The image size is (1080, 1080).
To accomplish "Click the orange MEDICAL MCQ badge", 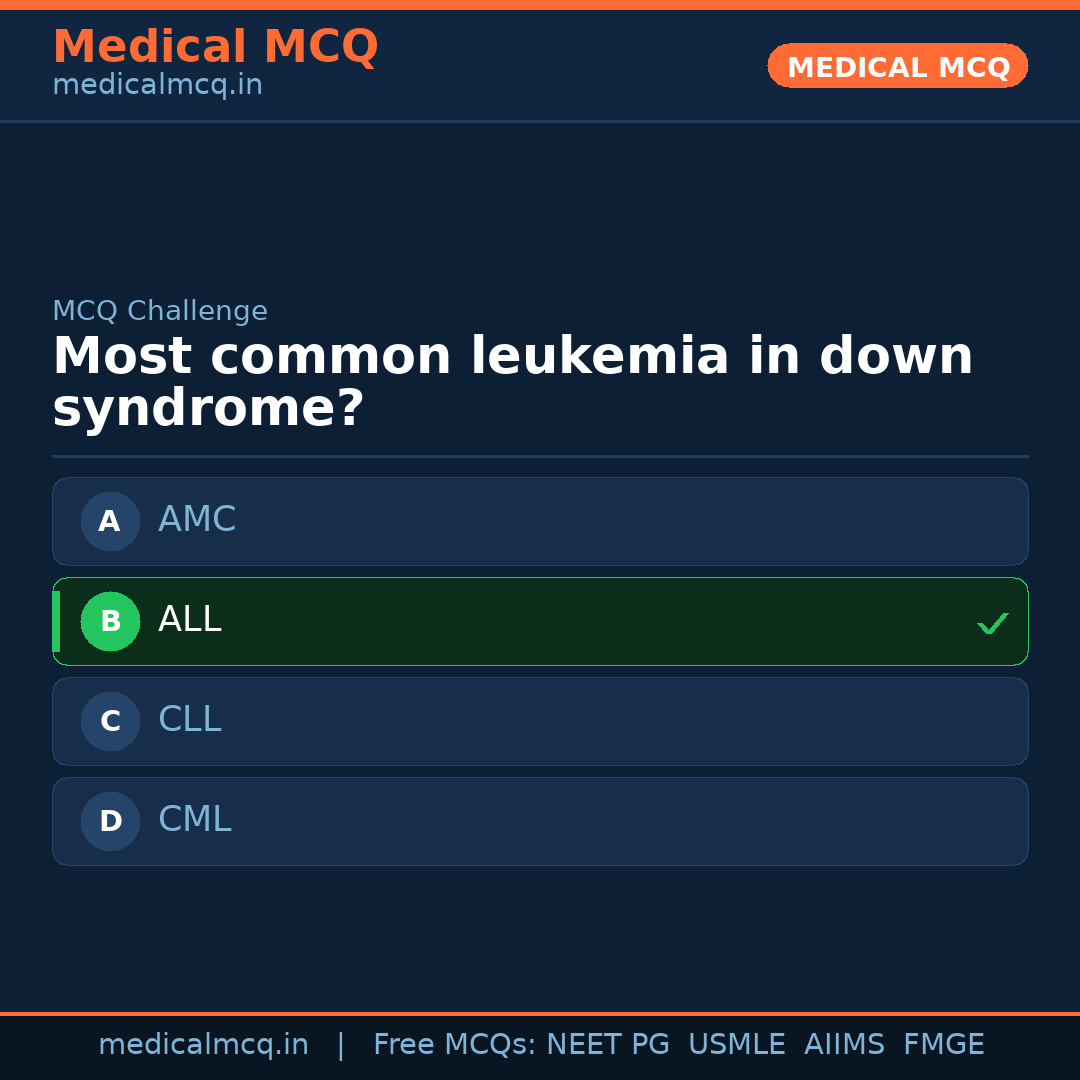I will 898,66.
